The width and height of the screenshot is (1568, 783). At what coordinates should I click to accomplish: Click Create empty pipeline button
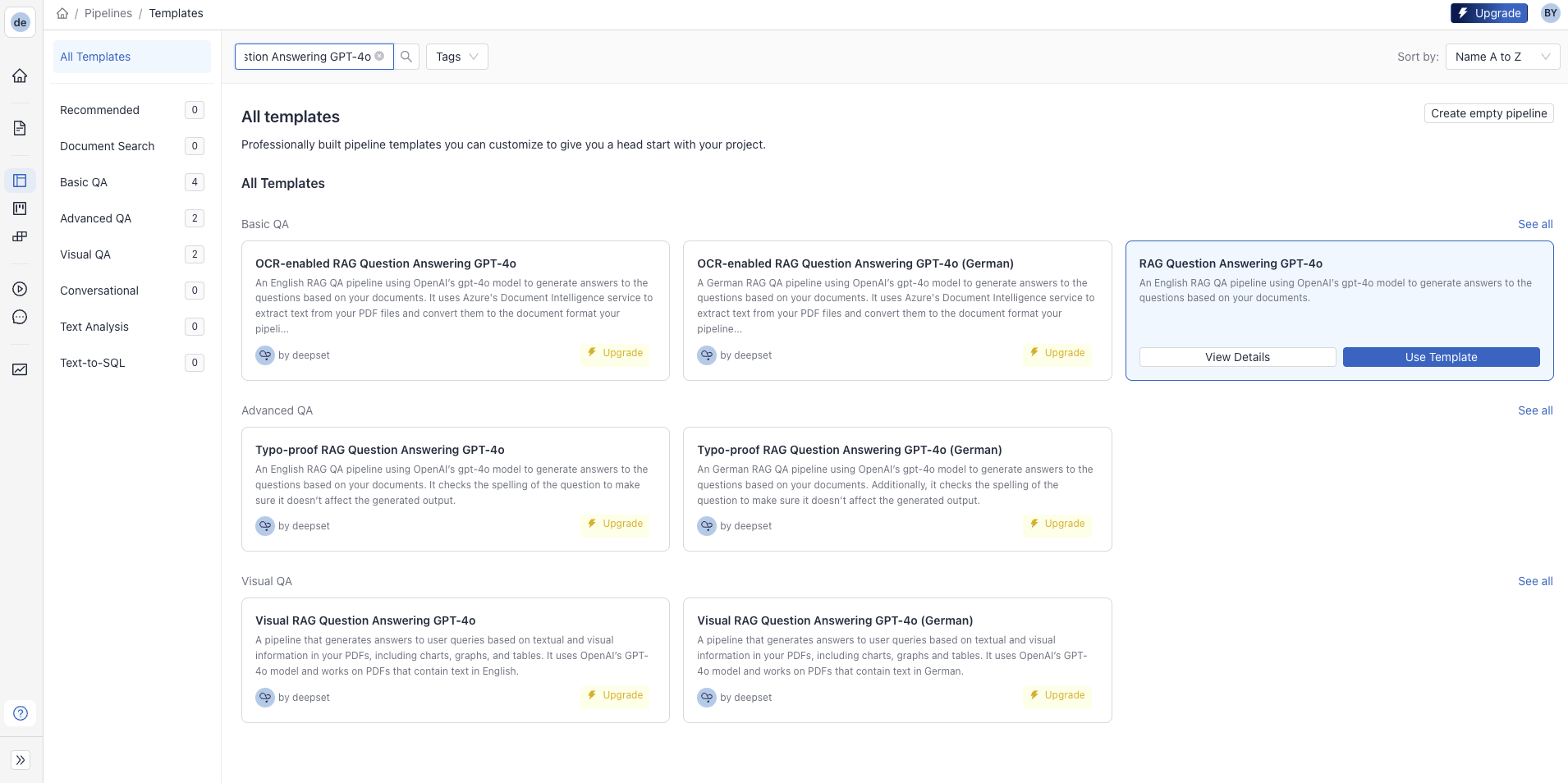pyautogui.click(x=1488, y=113)
